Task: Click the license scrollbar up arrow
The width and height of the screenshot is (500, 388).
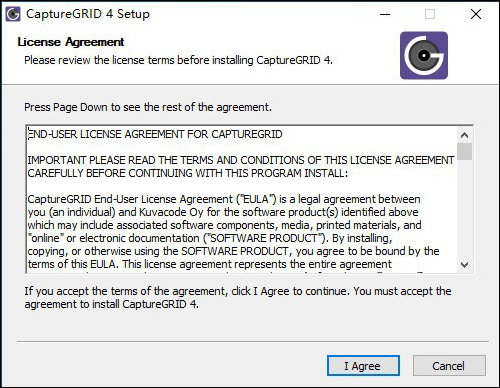Action: [x=464, y=135]
